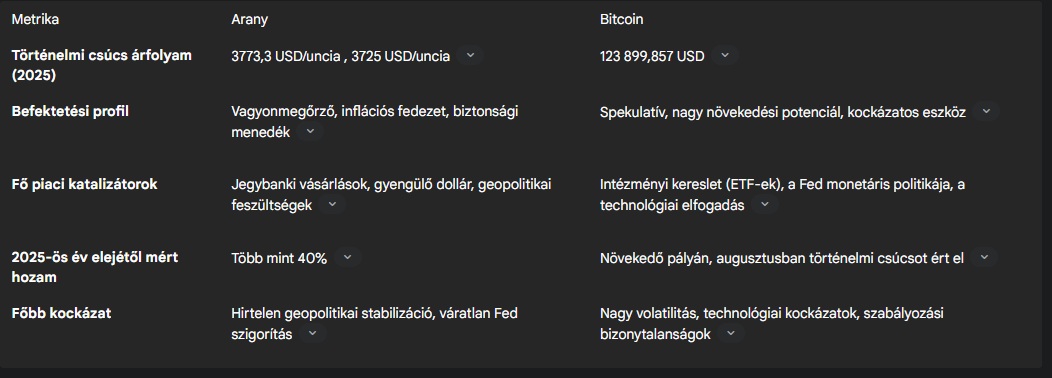Expand the chevron beside 123 899,857 USD
This screenshot has height=378, width=1052.
tap(725, 55)
